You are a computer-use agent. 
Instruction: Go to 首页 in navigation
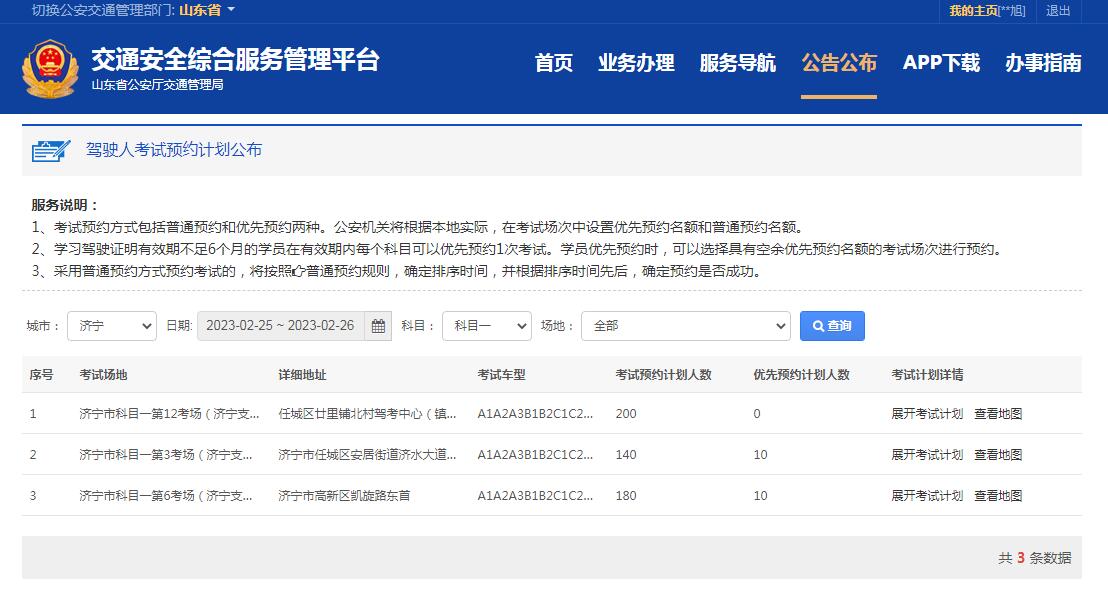point(554,63)
